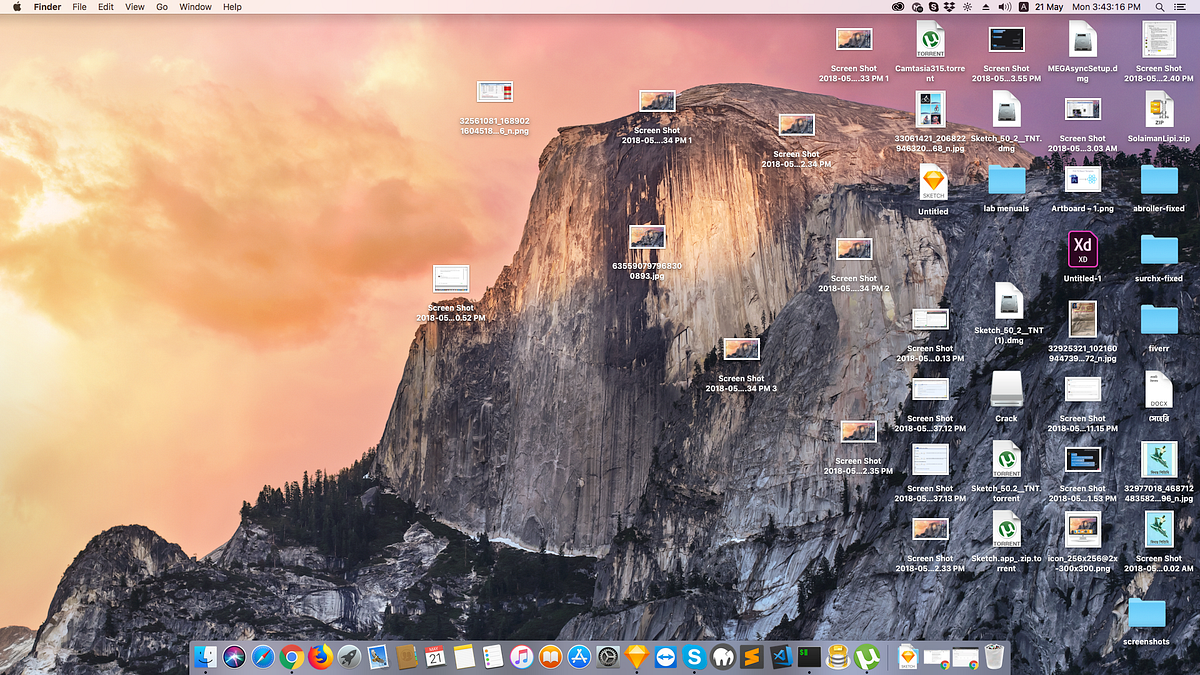Select the Untitled-1 Adobe XD file

pyautogui.click(x=1083, y=250)
